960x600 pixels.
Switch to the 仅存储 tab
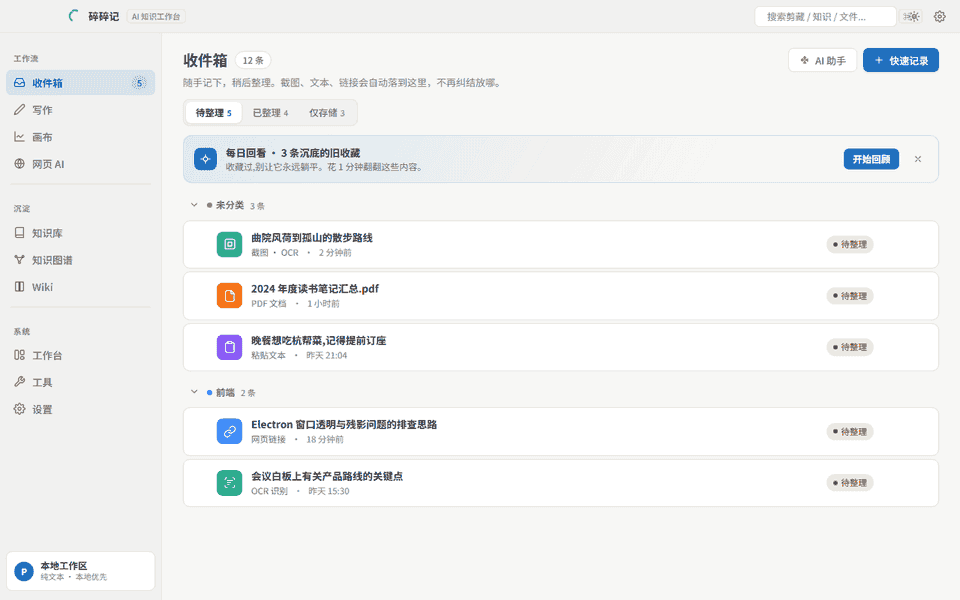tap(326, 113)
